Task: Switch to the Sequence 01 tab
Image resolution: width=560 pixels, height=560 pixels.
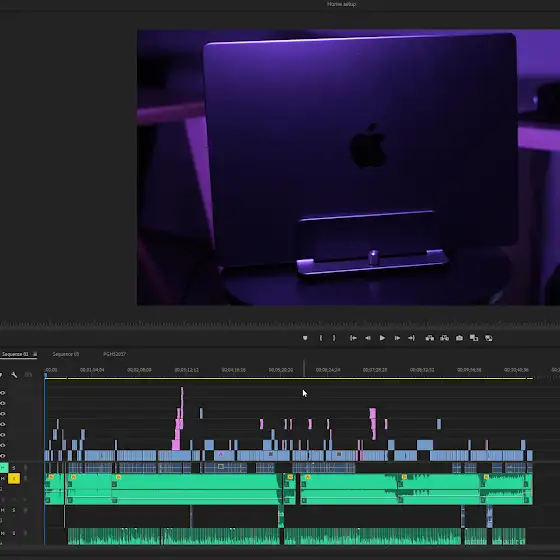Action: pyautogui.click(x=15, y=354)
